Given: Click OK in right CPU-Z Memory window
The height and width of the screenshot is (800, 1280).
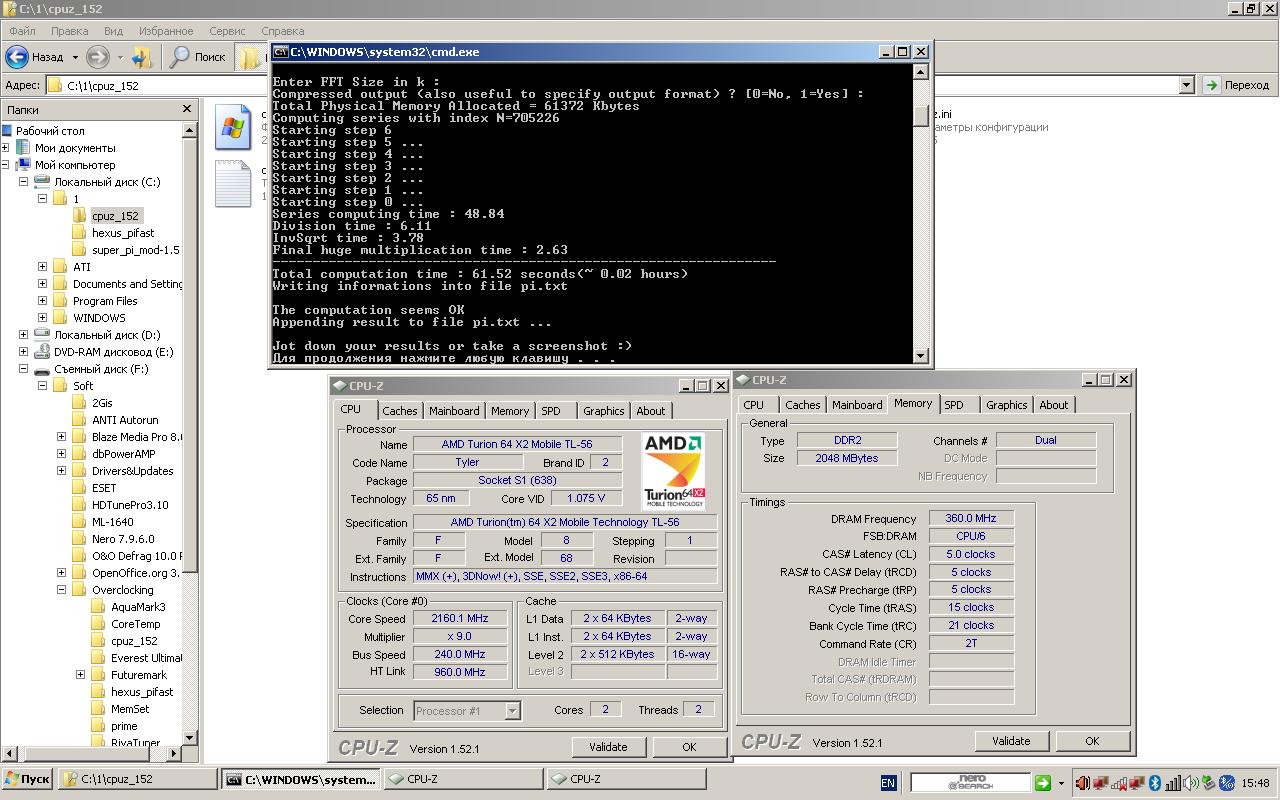Looking at the screenshot, I should 1092,741.
